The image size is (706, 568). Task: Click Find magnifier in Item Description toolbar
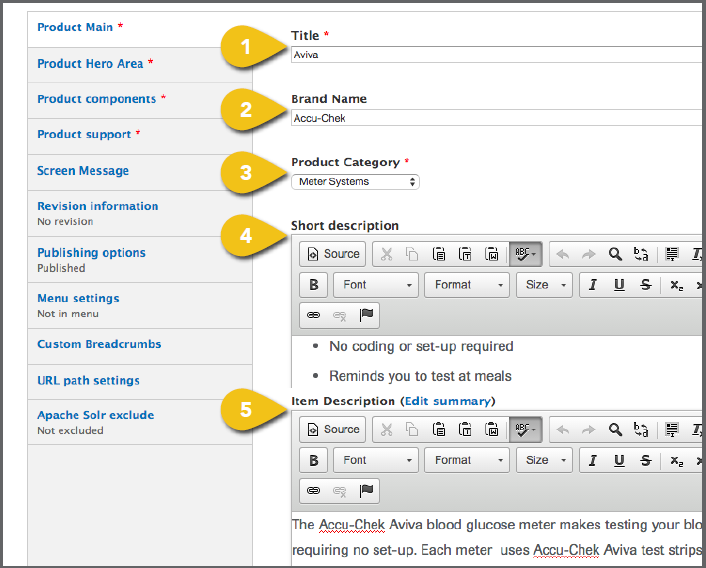[x=615, y=430]
